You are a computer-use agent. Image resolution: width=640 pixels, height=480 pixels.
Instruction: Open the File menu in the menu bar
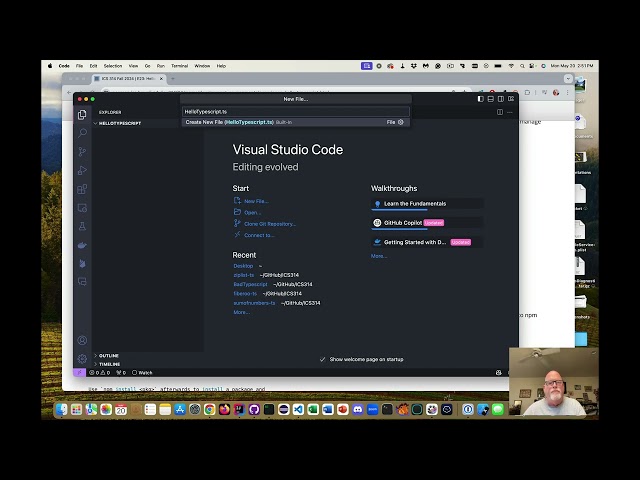click(79, 66)
